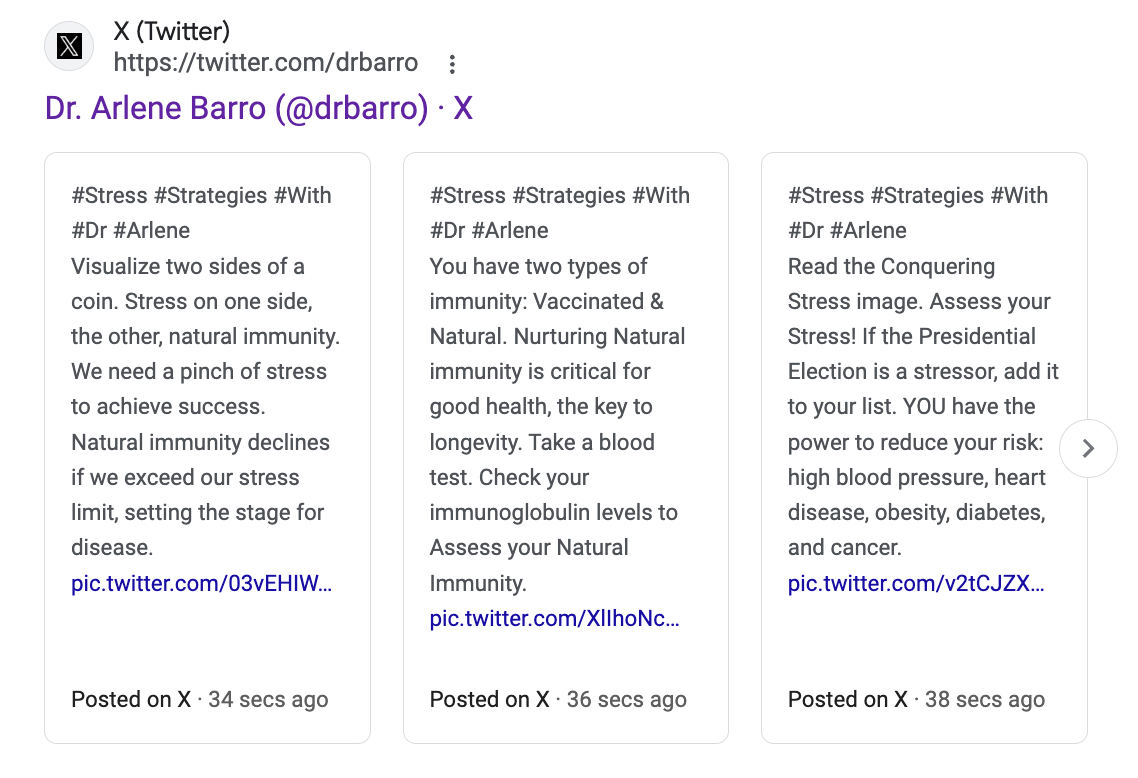
Task: Click hashtags line in the second tweet card
Action: click(560, 213)
